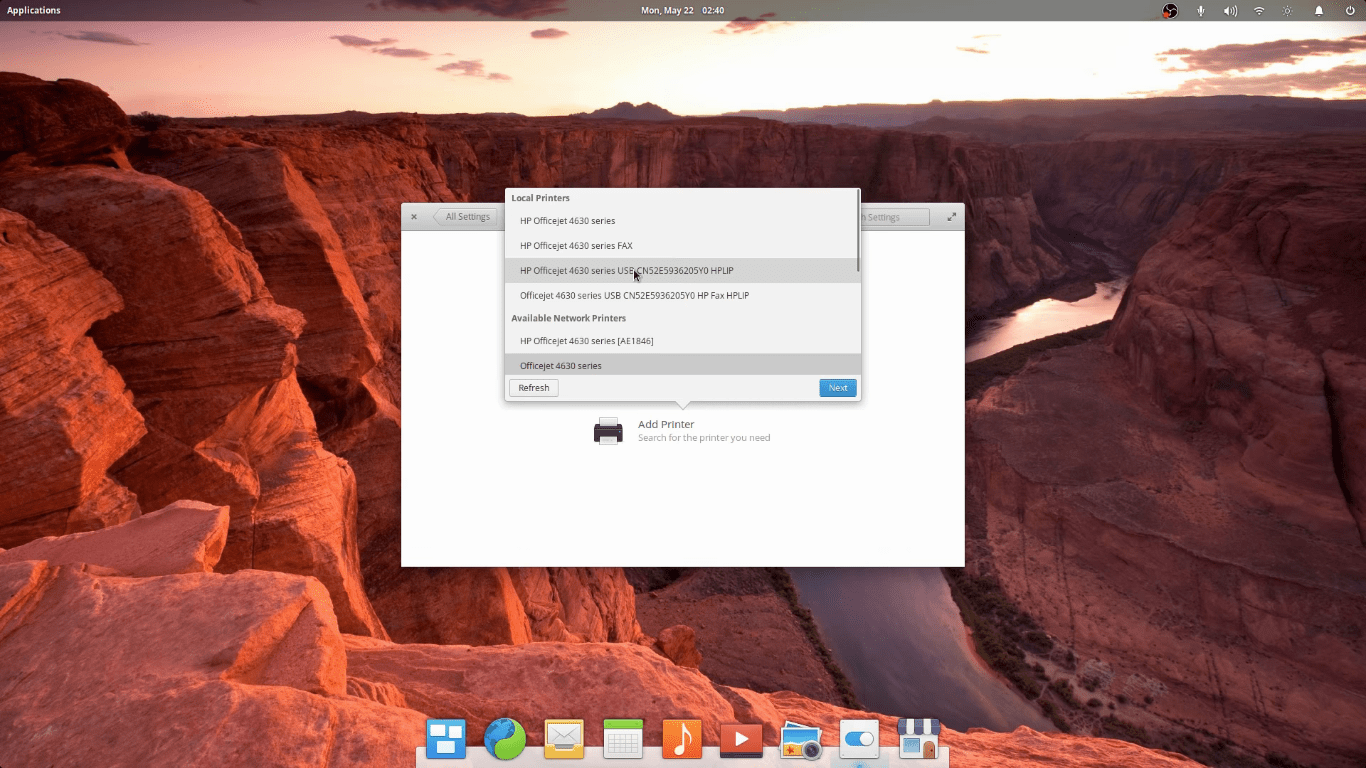The image size is (1366, 768).
Task: Go back to All Settings
Action: pos(466,216)
